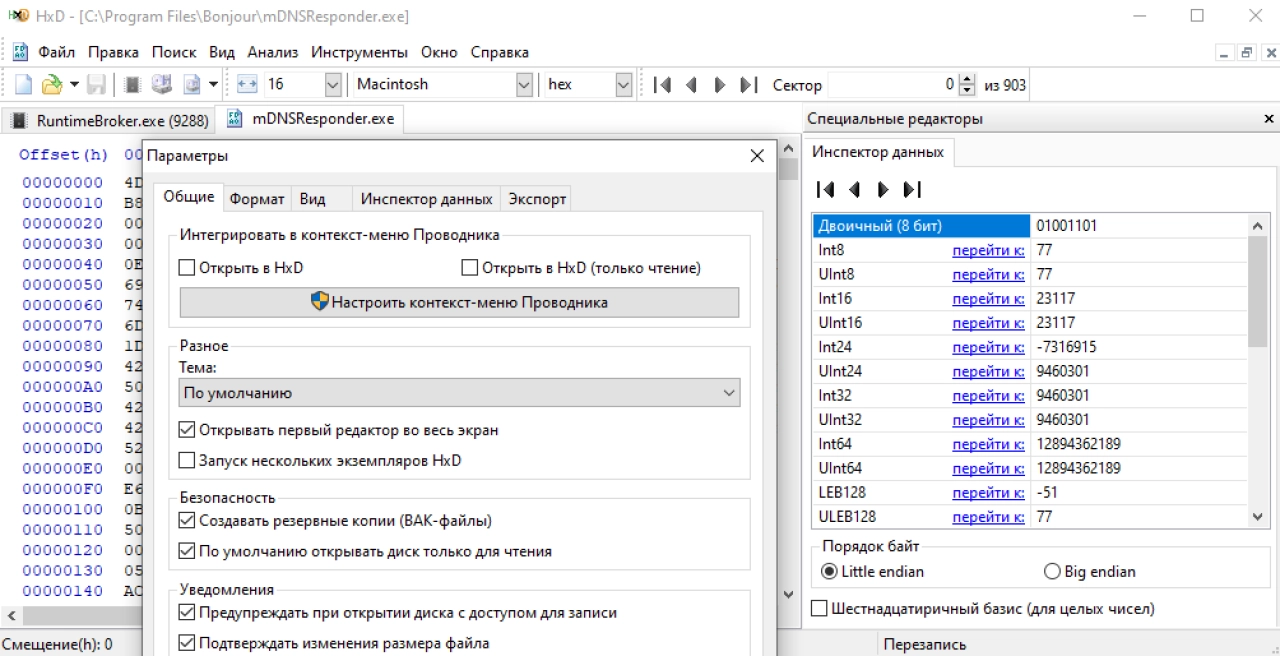Jump to first byte in Data inspector

[x=825, y=189]
